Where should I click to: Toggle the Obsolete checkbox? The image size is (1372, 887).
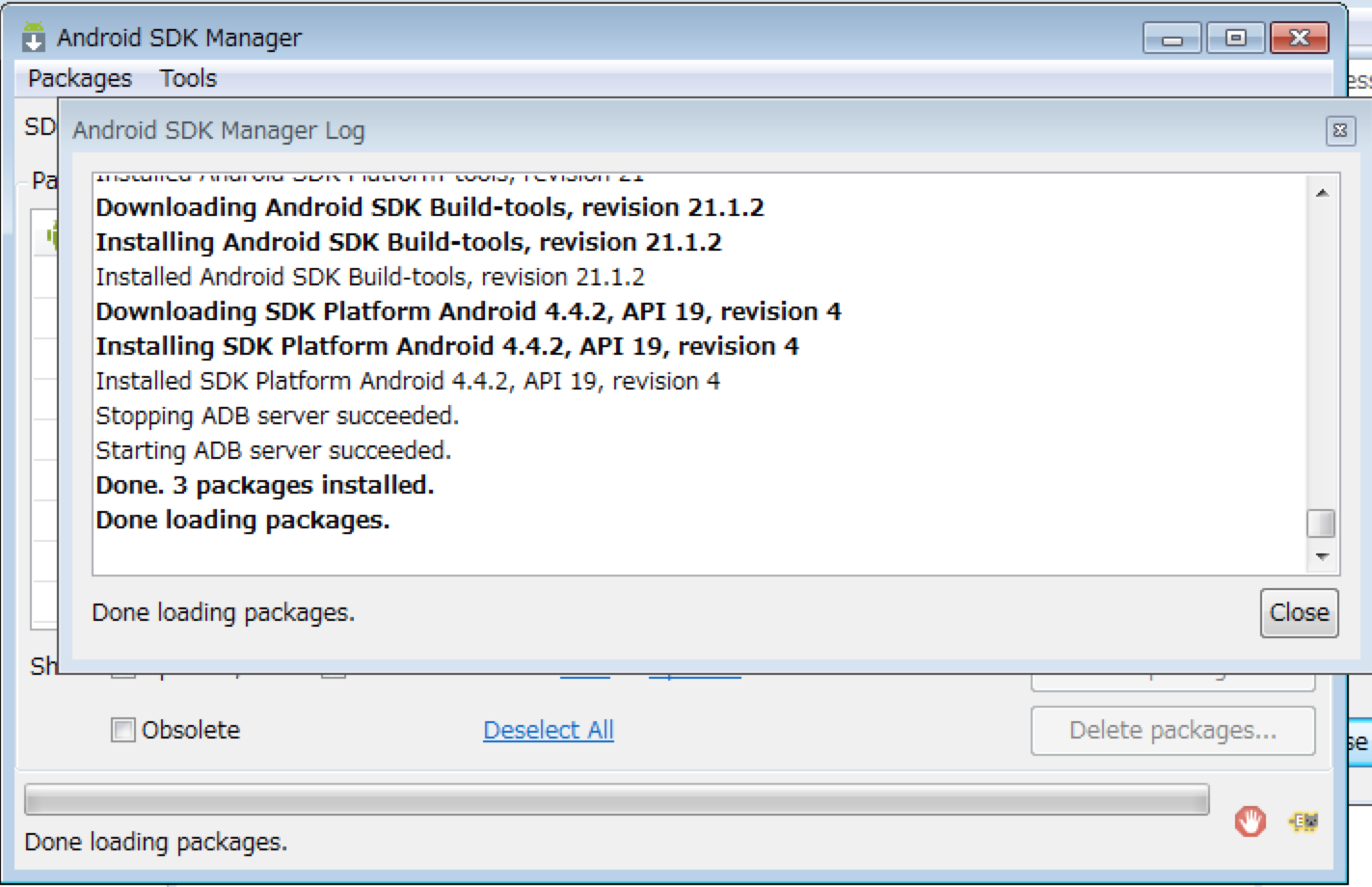[x=123, y=730]
